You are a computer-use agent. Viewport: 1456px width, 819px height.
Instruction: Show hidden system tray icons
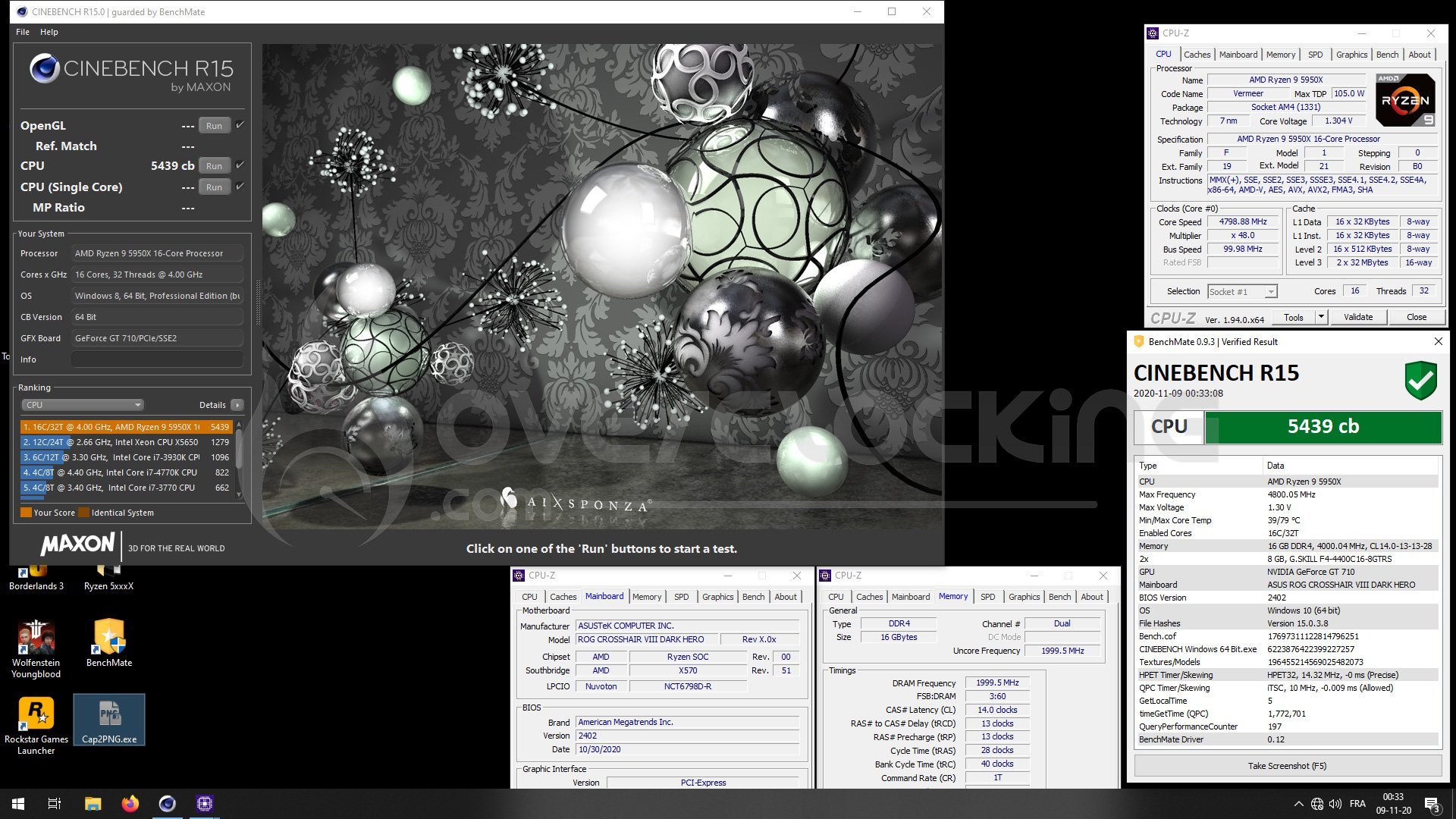[x=1298, y=804]
